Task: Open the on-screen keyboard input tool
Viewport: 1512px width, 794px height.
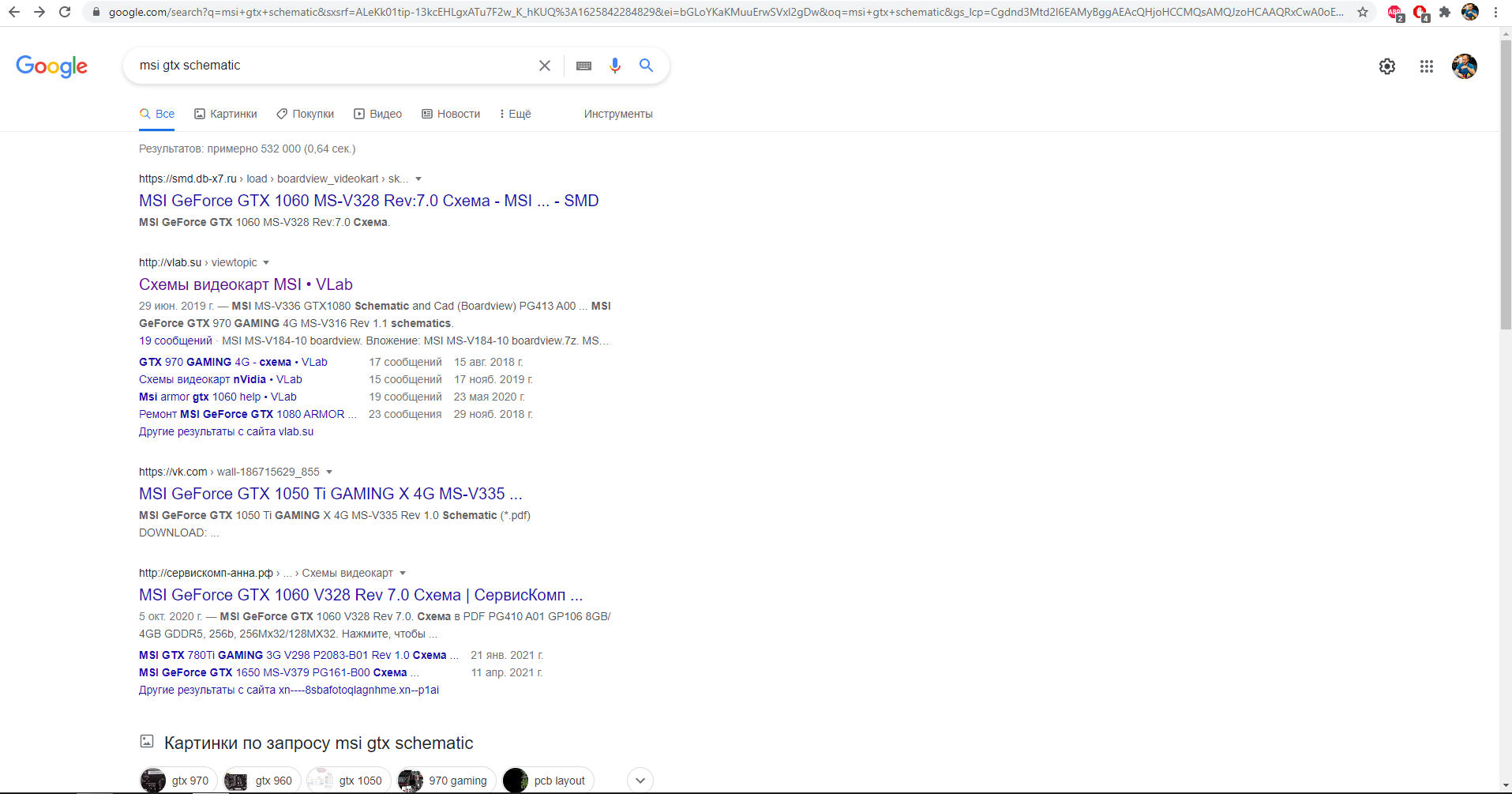Action: (584, 66)
